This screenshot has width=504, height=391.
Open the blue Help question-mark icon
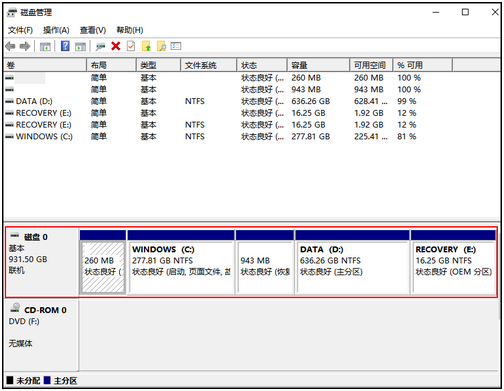pyautogui.click(x=65, y=46)
